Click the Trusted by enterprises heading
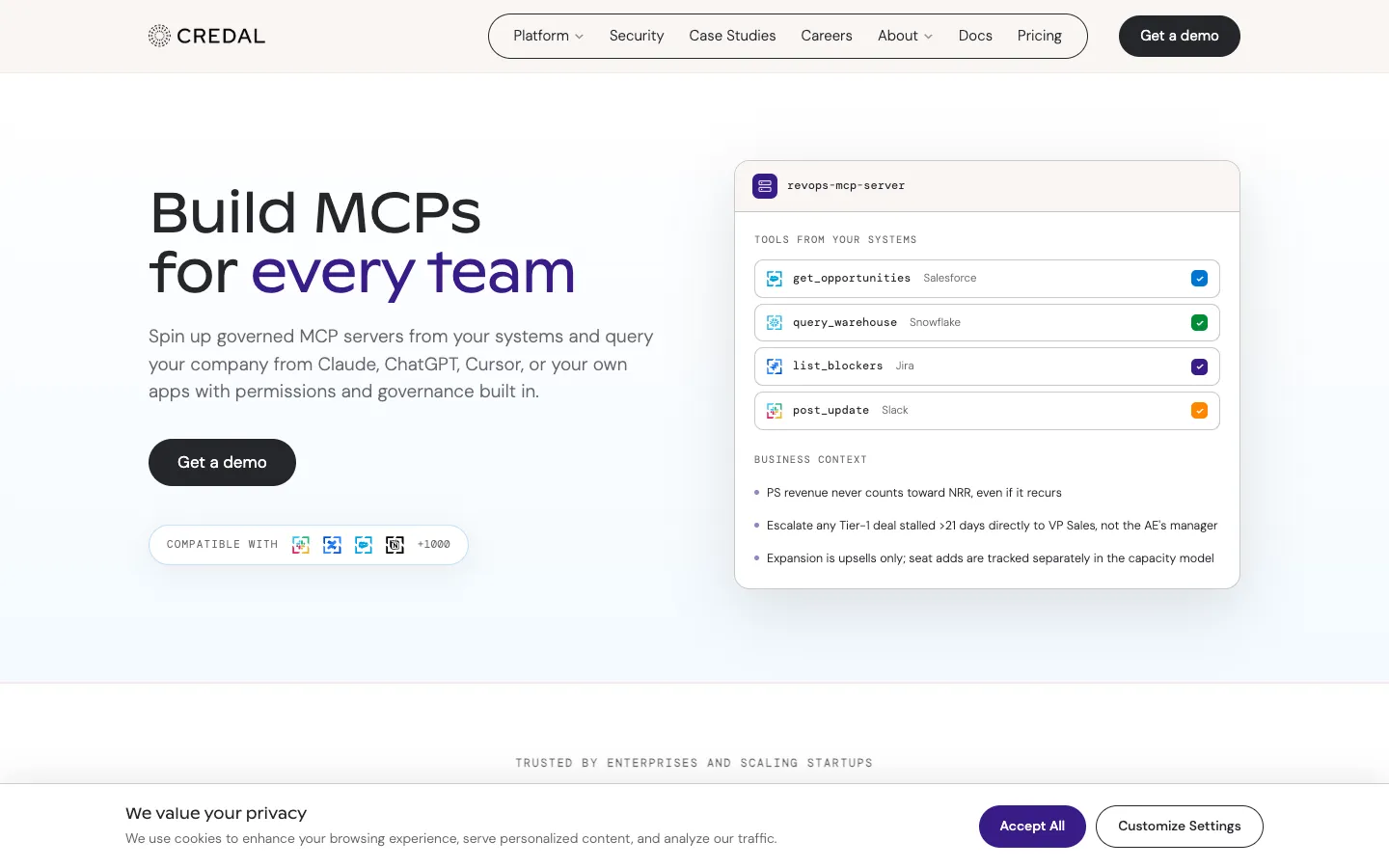The height and width of the screenshot is (868, 1389). click(694, 763)
